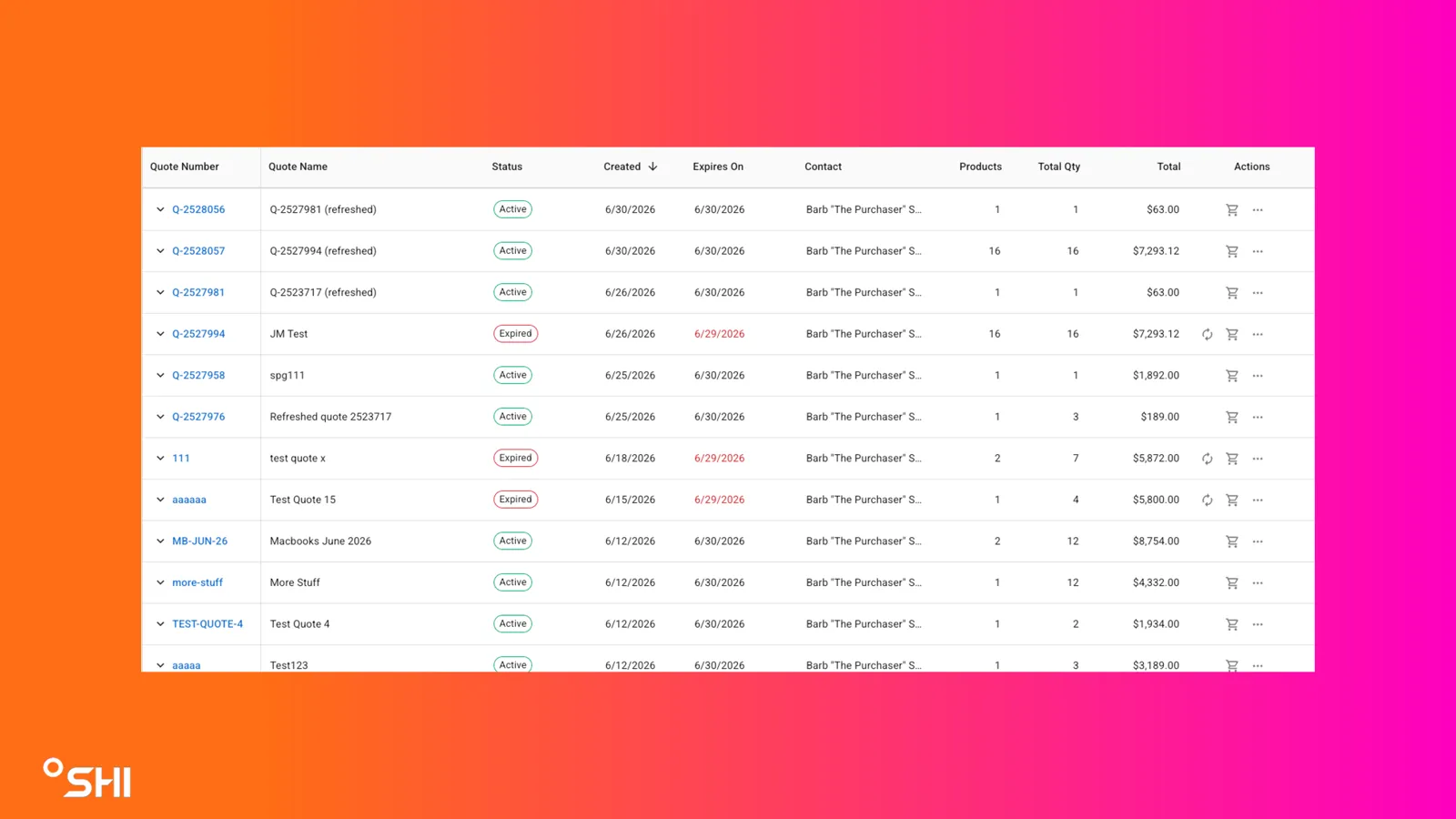The width and height of the screenshot is (1456, 819).
Task: Add Q-2527994 JM Test to cart
Action: click(1231, 334)
